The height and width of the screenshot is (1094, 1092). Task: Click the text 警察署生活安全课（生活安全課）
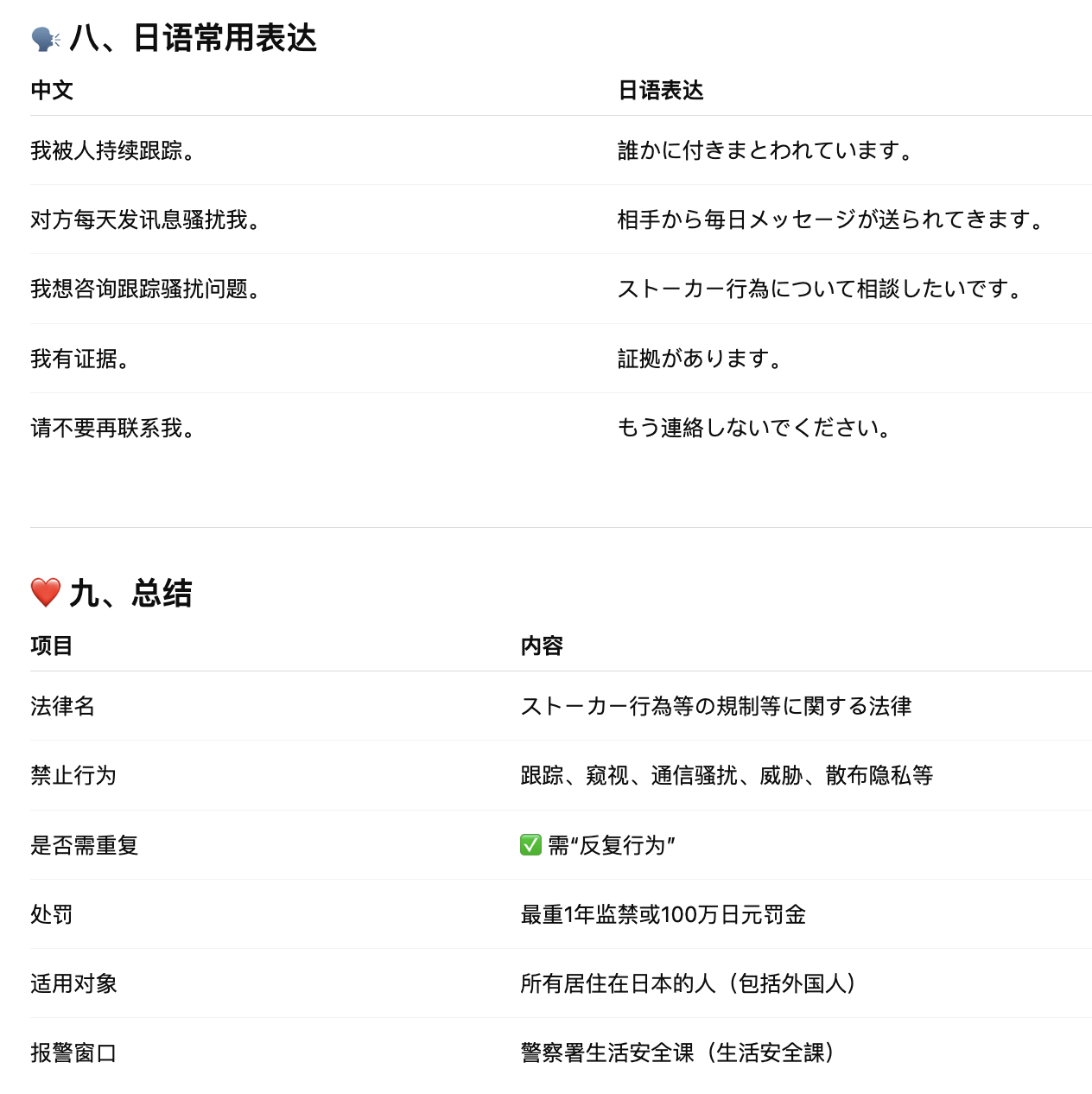678,1053
